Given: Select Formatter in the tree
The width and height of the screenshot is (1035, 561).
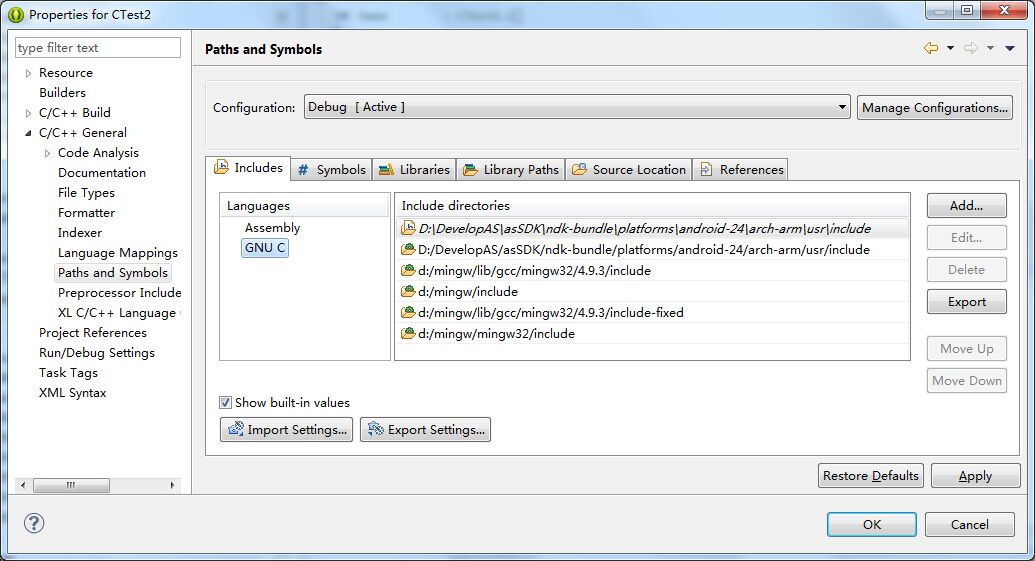Looking at the screenshot, I should pos(86,213).
